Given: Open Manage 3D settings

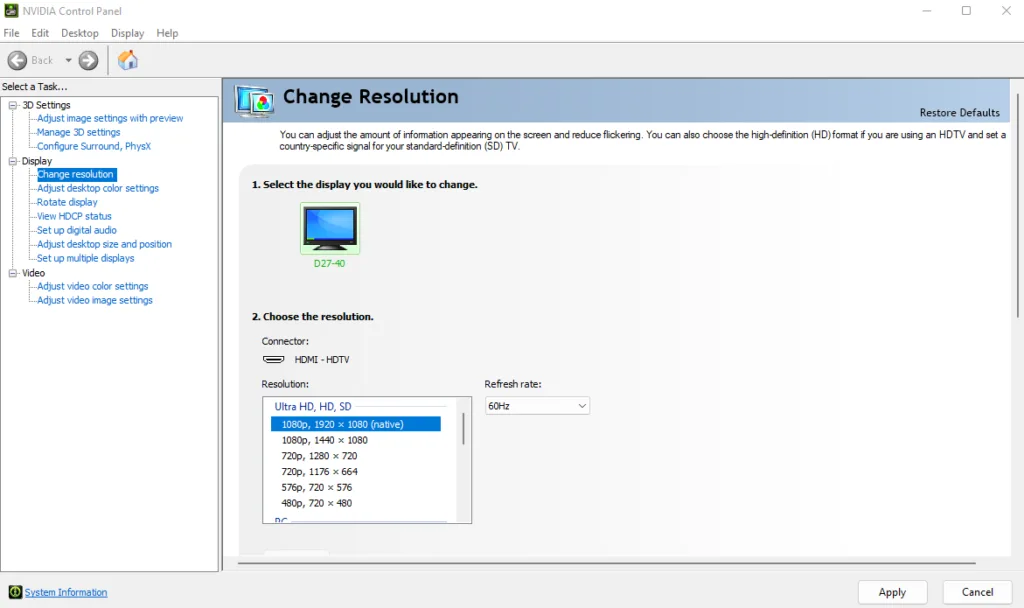Looking at the screenshot, I should (x=78, y=132).
